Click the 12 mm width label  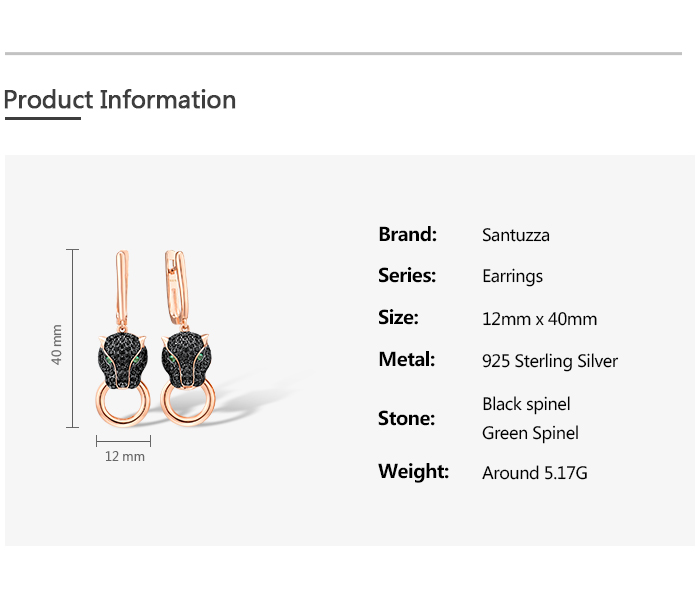click(x=124, y=457)
